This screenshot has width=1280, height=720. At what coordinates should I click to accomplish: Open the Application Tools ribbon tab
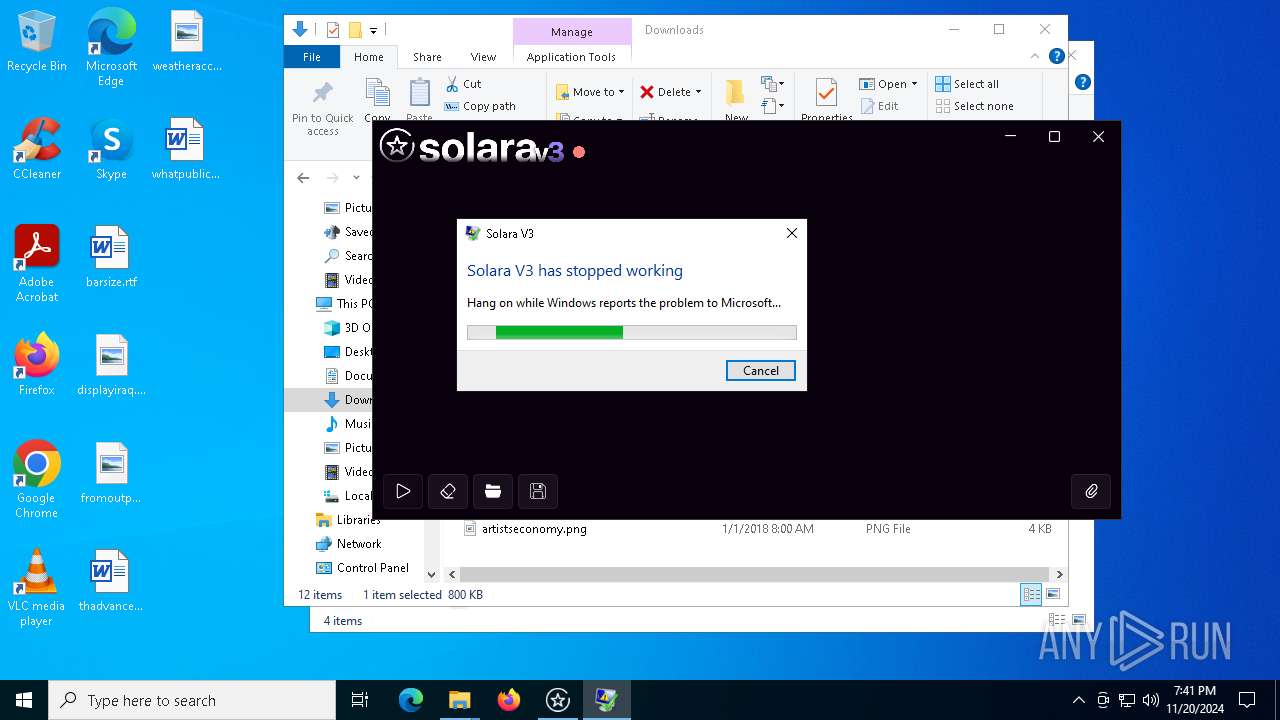(571, 57)
